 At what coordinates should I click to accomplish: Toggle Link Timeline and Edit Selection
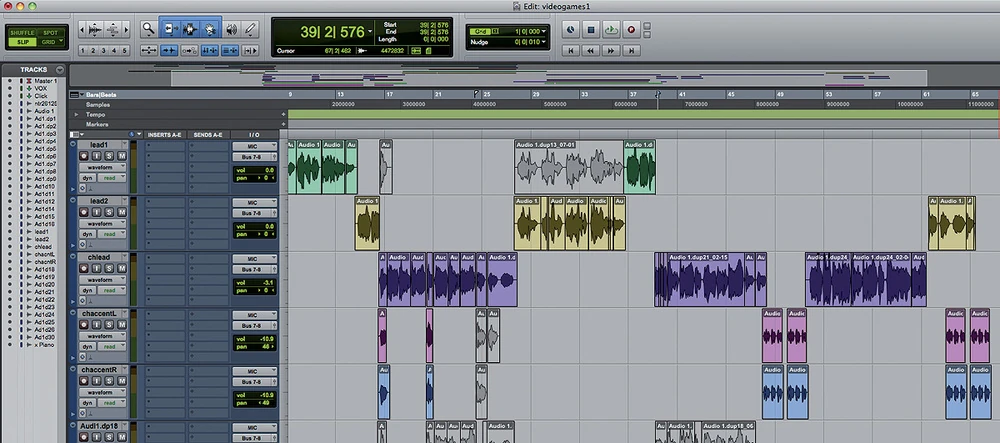tap(209, 50)
